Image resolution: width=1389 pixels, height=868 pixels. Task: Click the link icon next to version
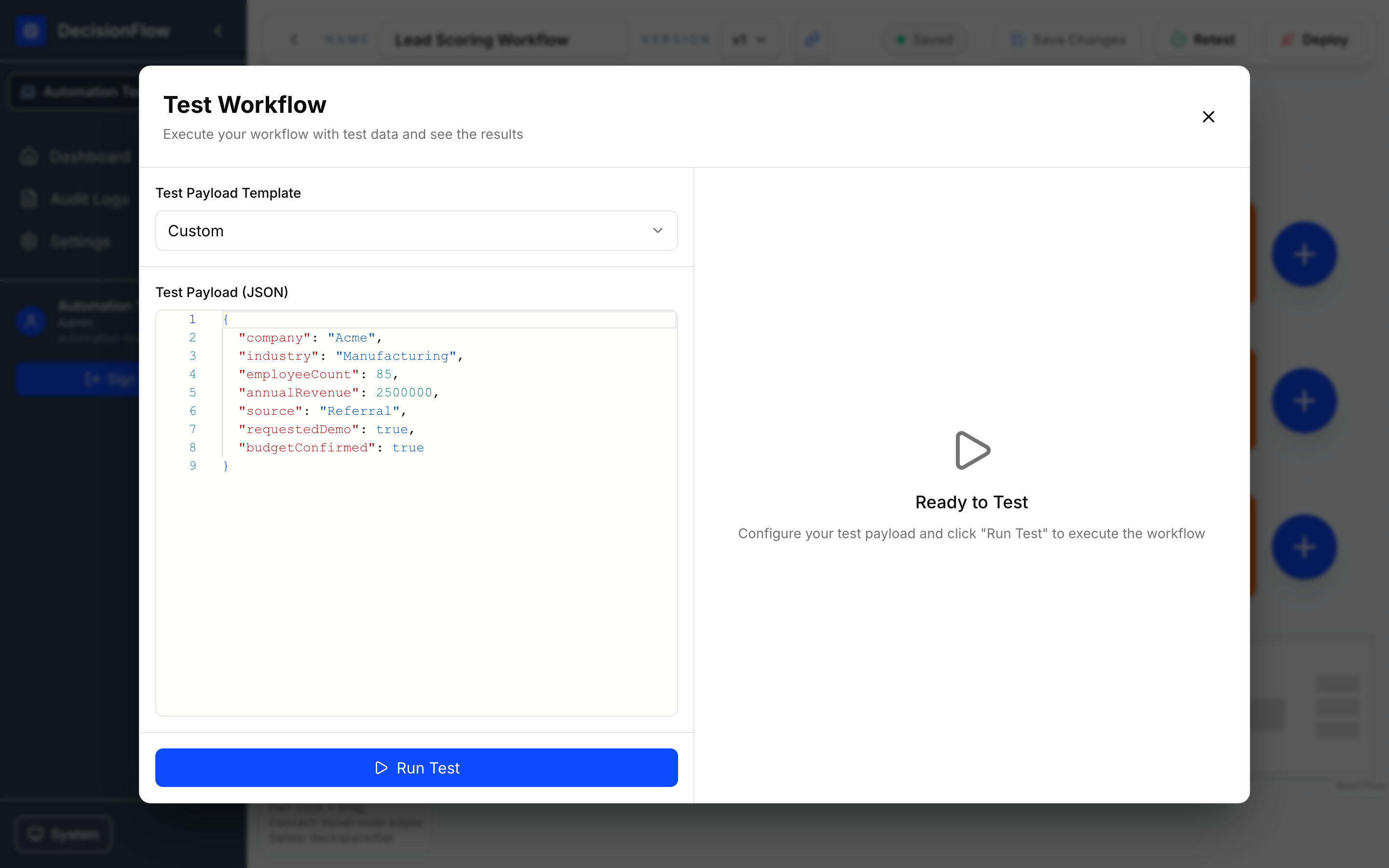tap(812, 40)
